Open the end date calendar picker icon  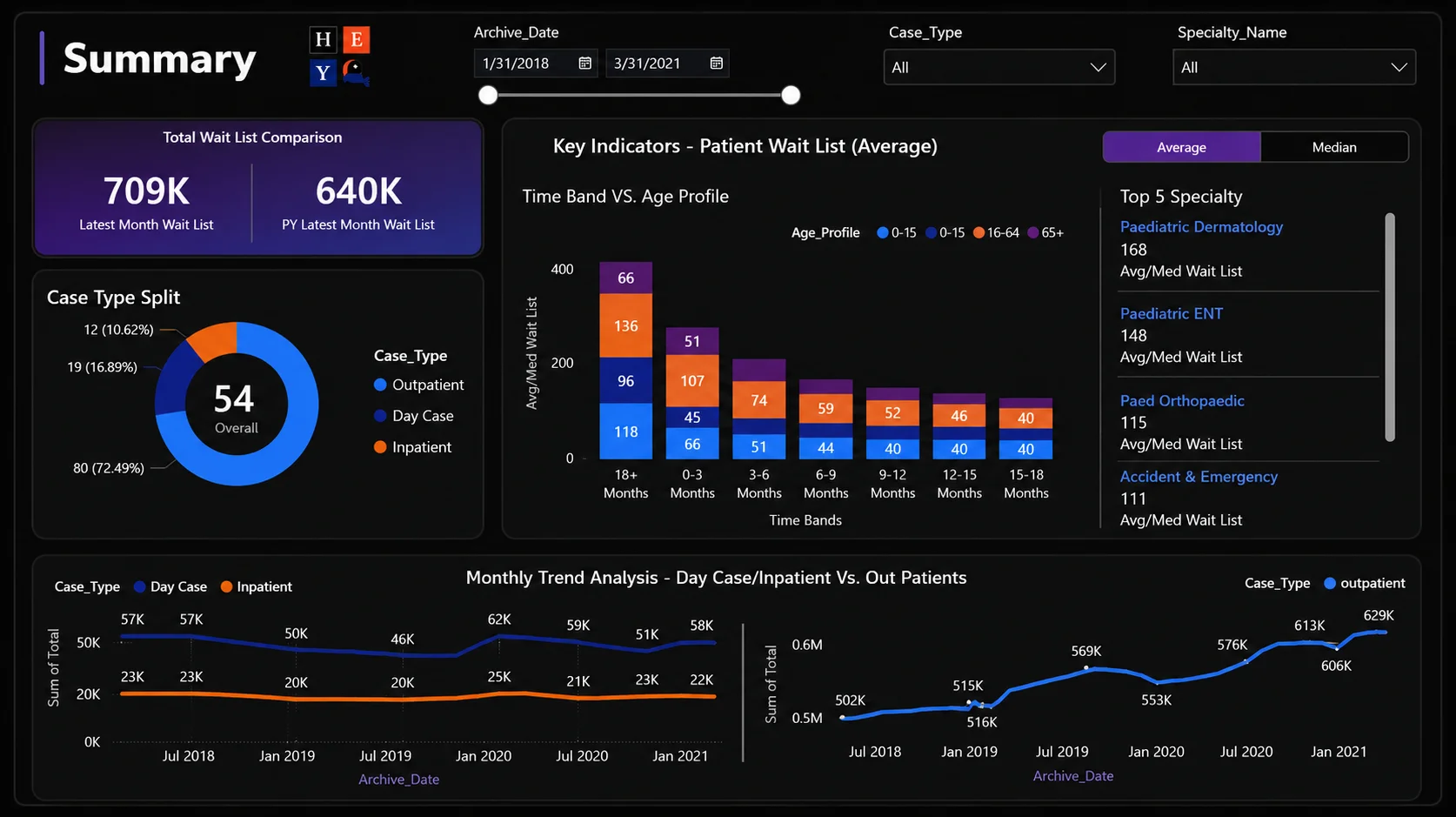716,64
